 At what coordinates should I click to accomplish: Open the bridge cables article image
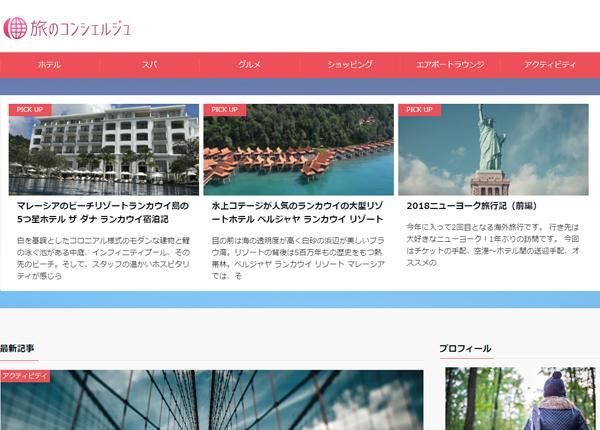211,400
